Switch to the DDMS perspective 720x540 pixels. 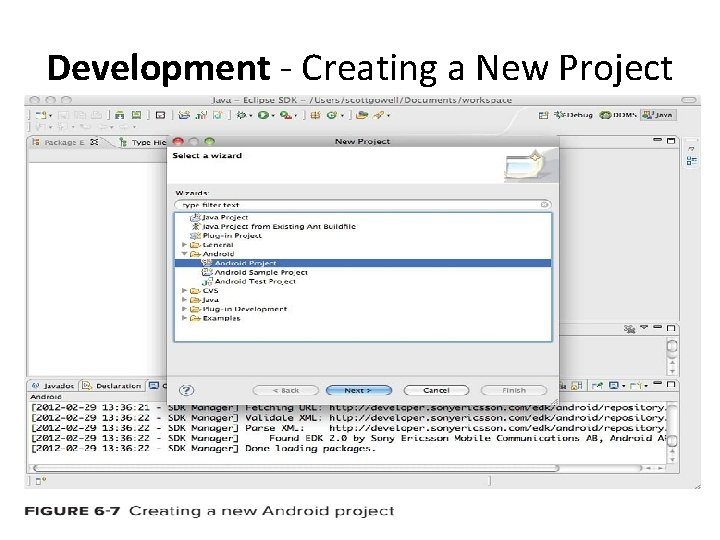point(618,115)
